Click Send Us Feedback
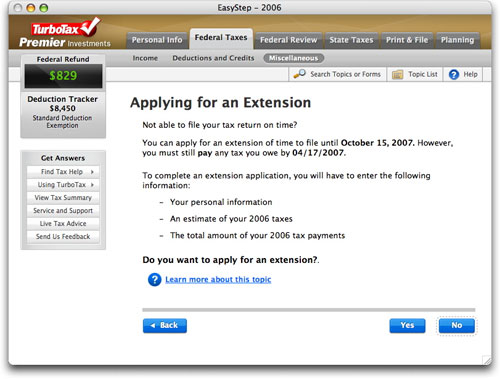500x379 pixels. (x=63, y=237)
